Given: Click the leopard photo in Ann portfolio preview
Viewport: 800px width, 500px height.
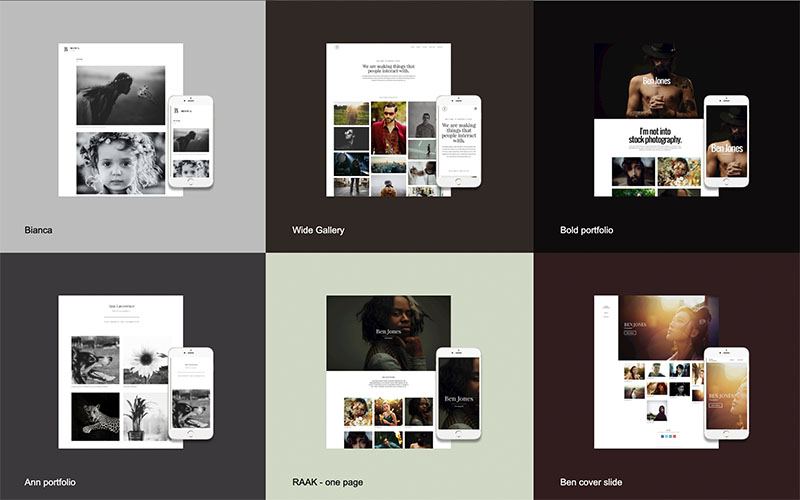Looking at the screenshot, I should click(95, 416).
